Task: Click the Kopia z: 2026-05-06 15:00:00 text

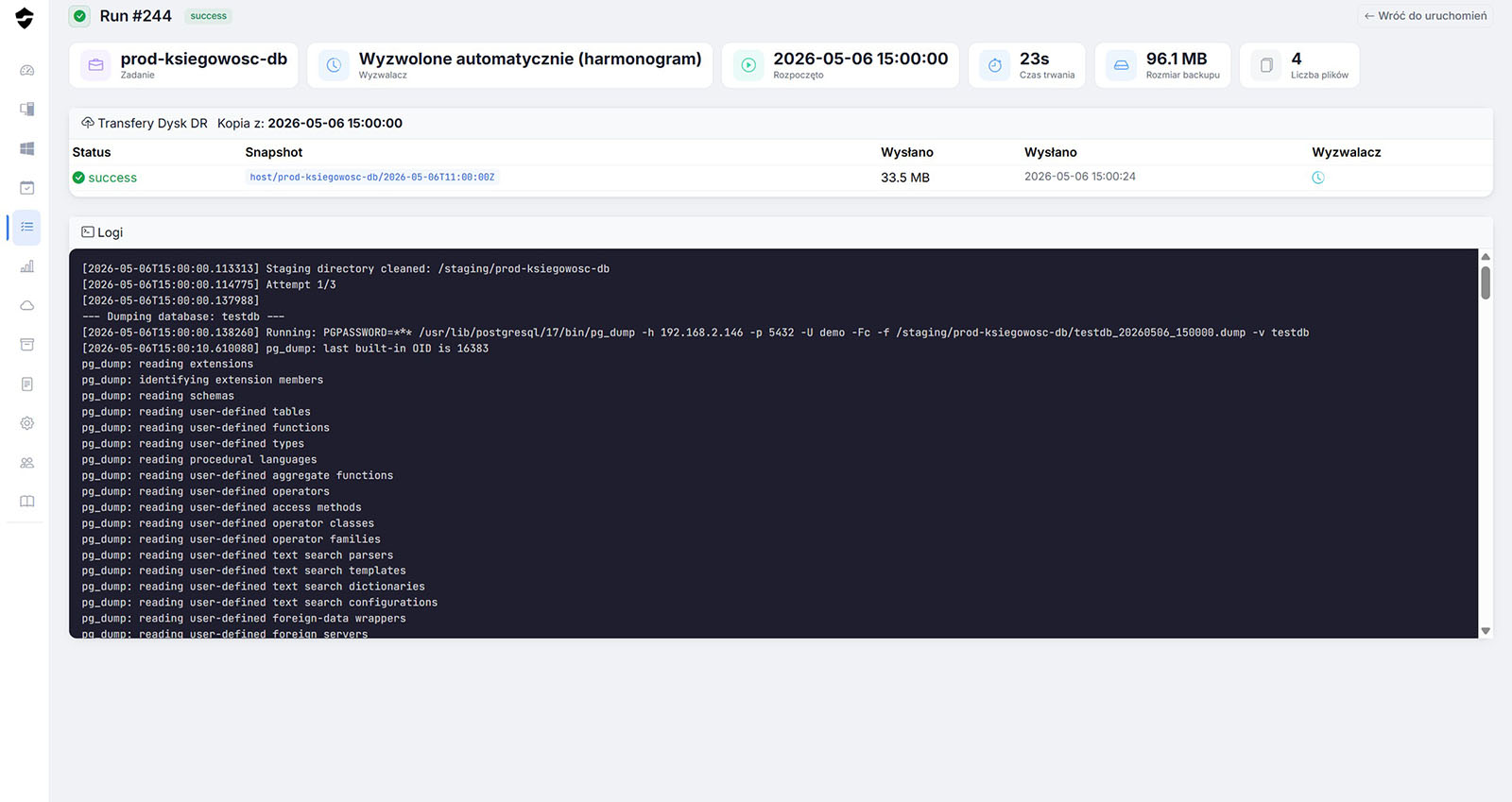Action: [310, 123]
